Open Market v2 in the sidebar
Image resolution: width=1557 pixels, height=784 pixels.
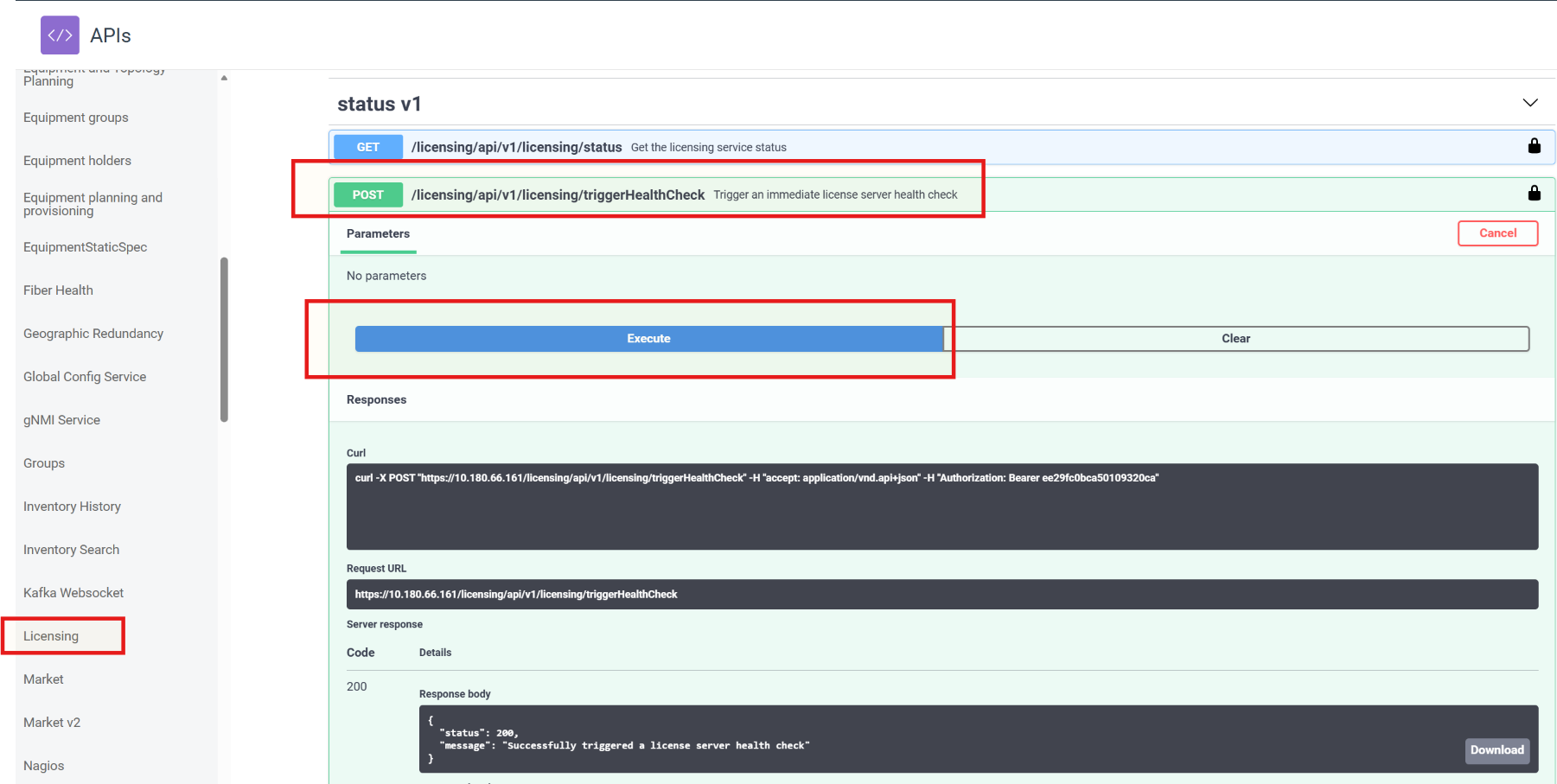(52, 723)
